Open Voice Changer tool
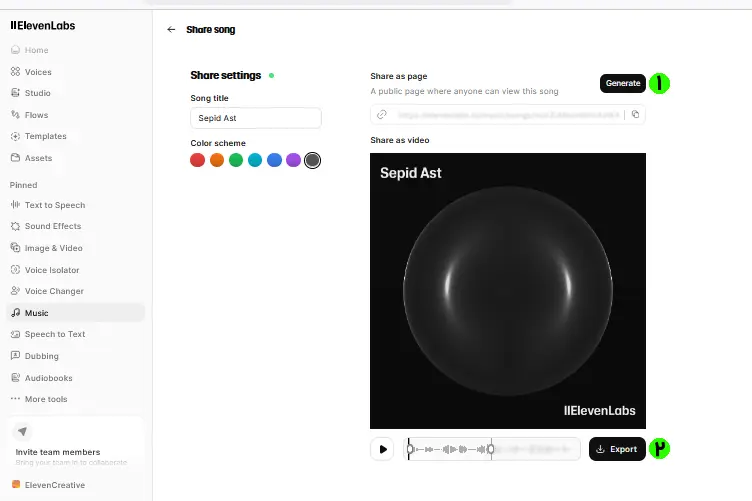Image resolution: width=752 pixels, height=501 pixels. (x=54, y=291)
